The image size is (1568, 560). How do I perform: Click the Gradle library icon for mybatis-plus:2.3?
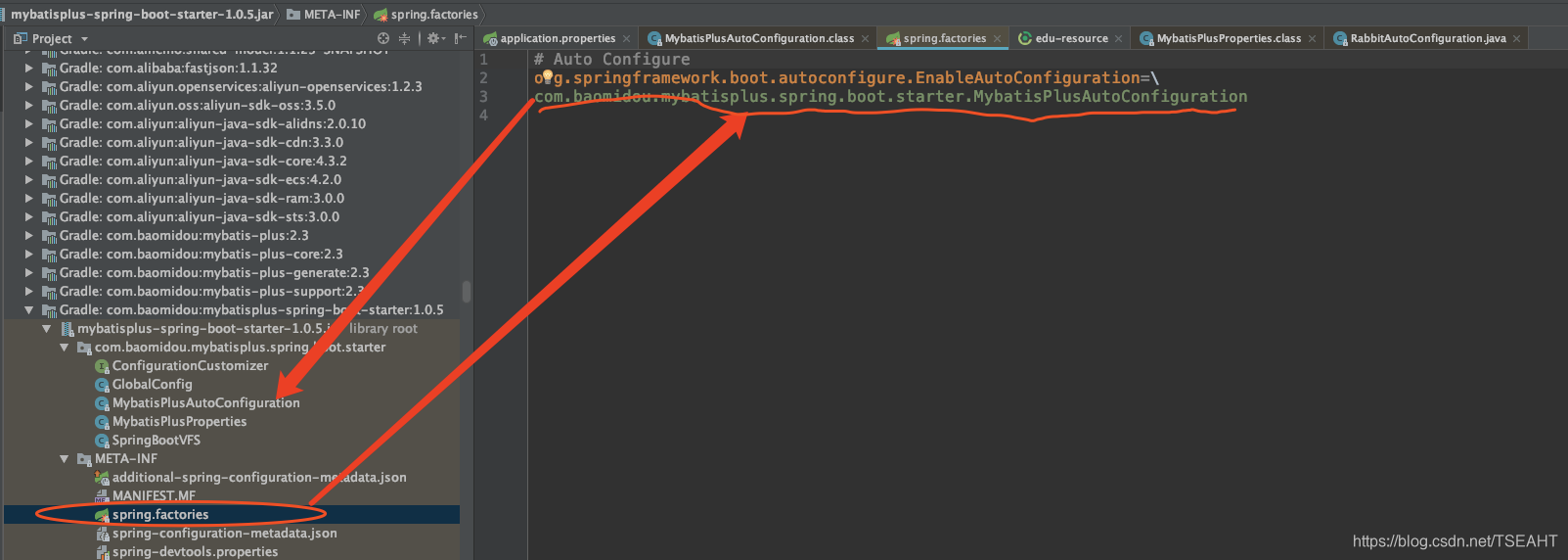coord(49,236)
